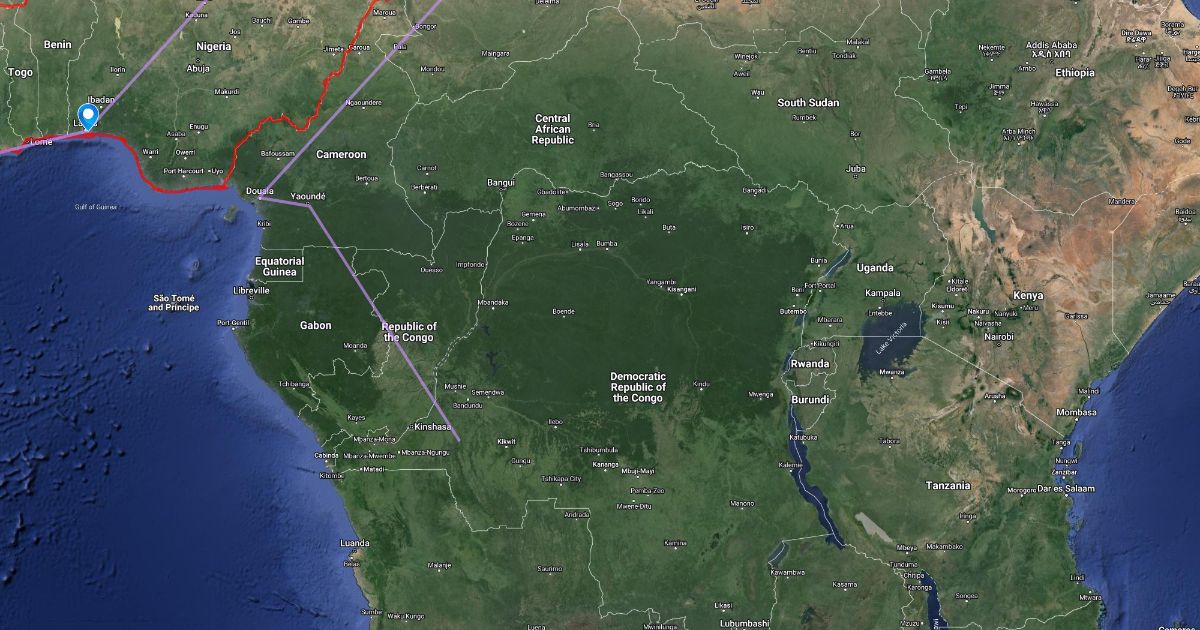Select the Democratic Republic of the Congo label
This screenshot has width=1200, height=630.
pos(638,387)
